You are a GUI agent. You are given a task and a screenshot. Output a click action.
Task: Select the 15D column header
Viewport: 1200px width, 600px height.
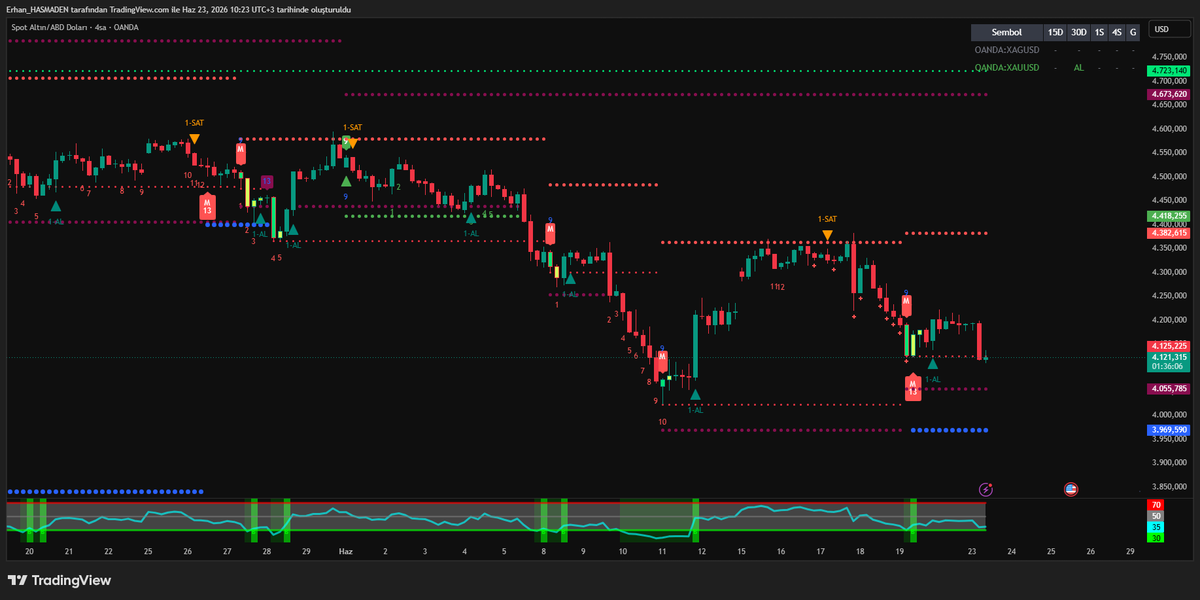(1055, 32)
